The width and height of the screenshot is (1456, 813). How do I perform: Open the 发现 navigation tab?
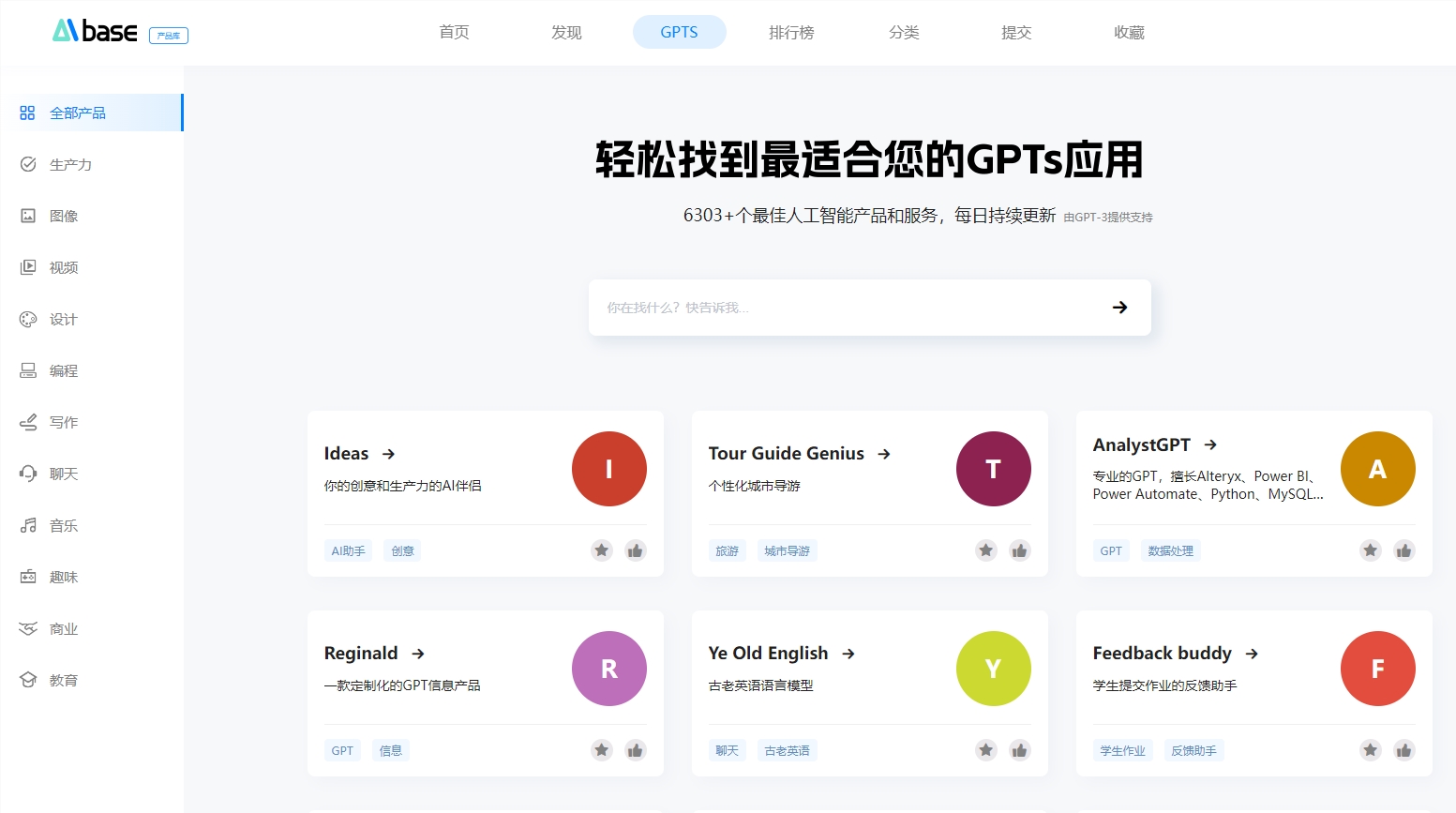pyautogui.click(x=566, y=32)
